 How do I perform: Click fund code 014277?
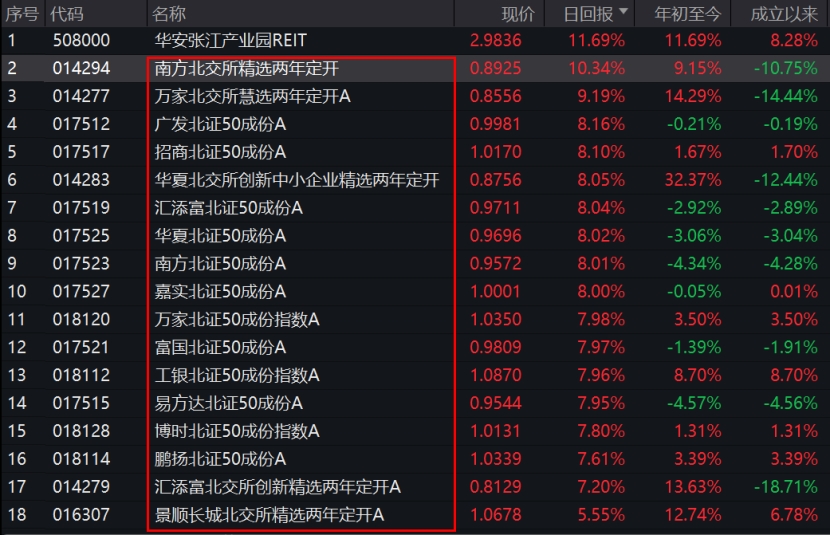click(82, 96)
